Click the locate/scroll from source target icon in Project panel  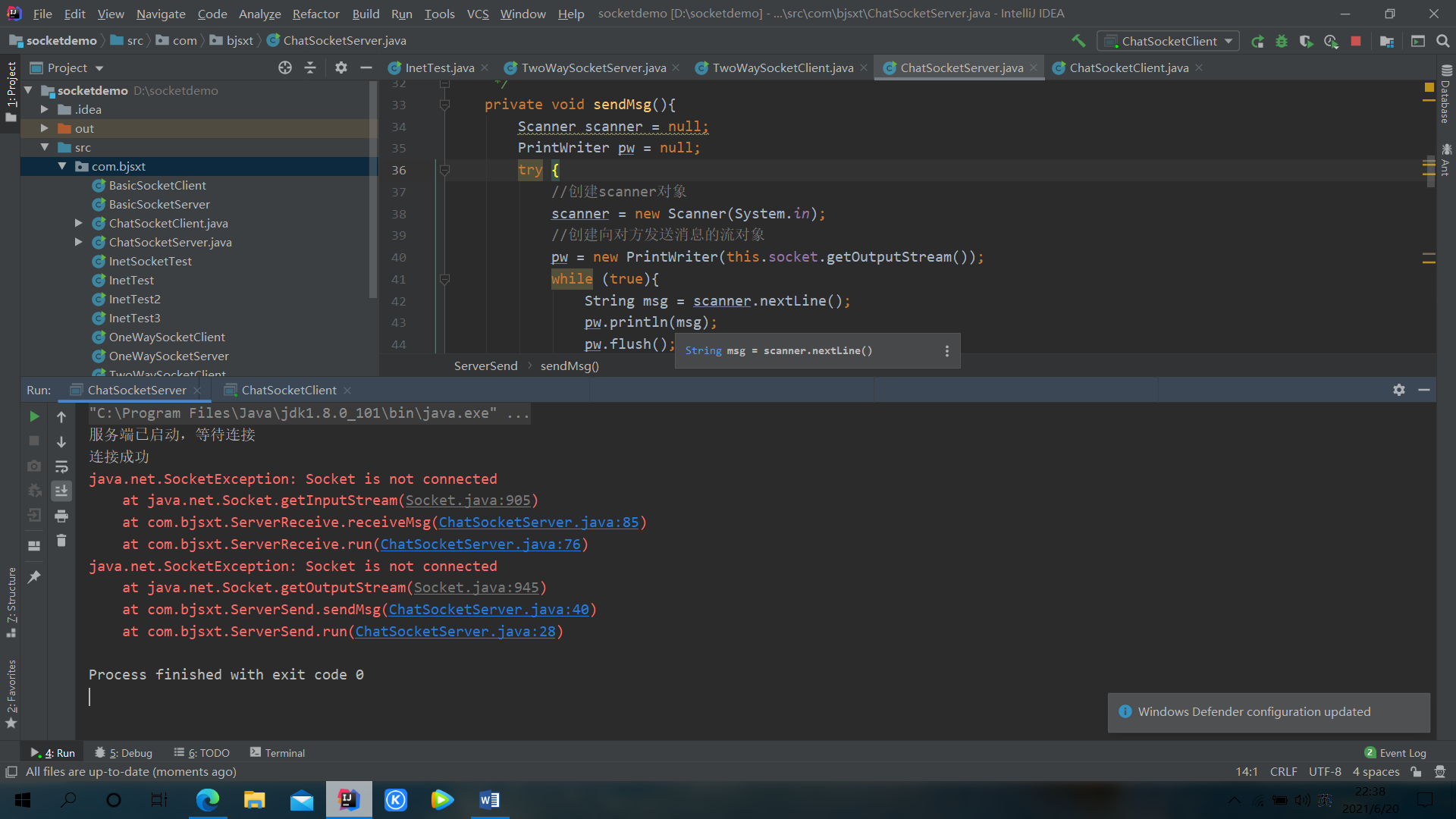point(285,67)
